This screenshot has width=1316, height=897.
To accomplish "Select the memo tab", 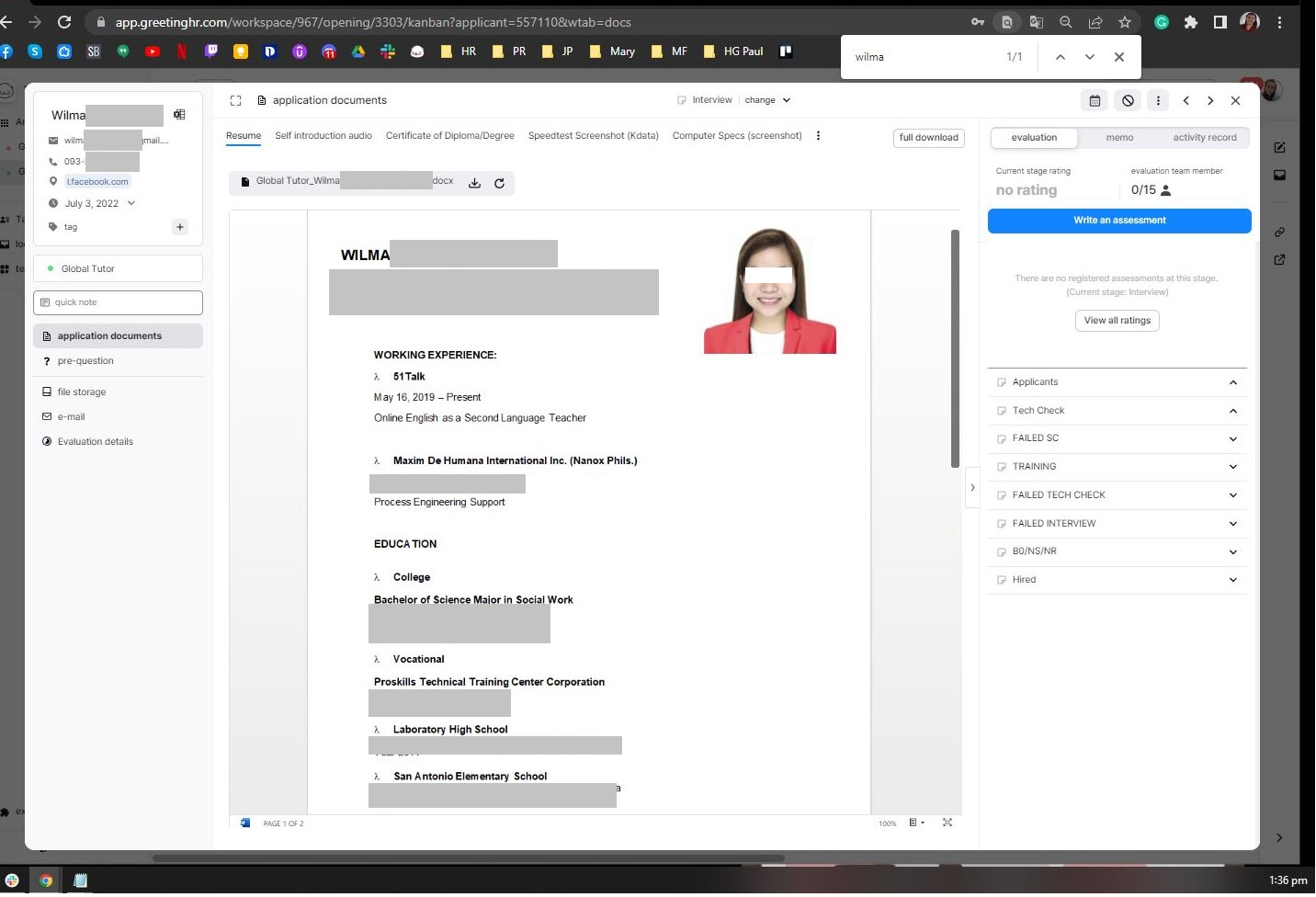I will click(x=1119, y=138).
